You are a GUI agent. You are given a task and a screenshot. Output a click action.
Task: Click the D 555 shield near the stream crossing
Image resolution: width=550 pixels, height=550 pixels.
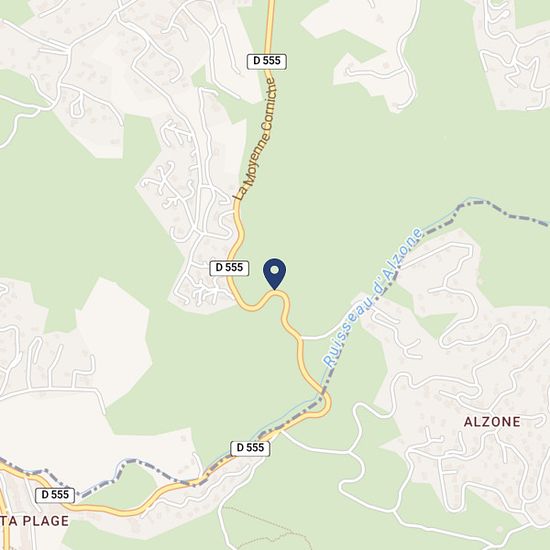pyautogui.click(x=250, y=448)
